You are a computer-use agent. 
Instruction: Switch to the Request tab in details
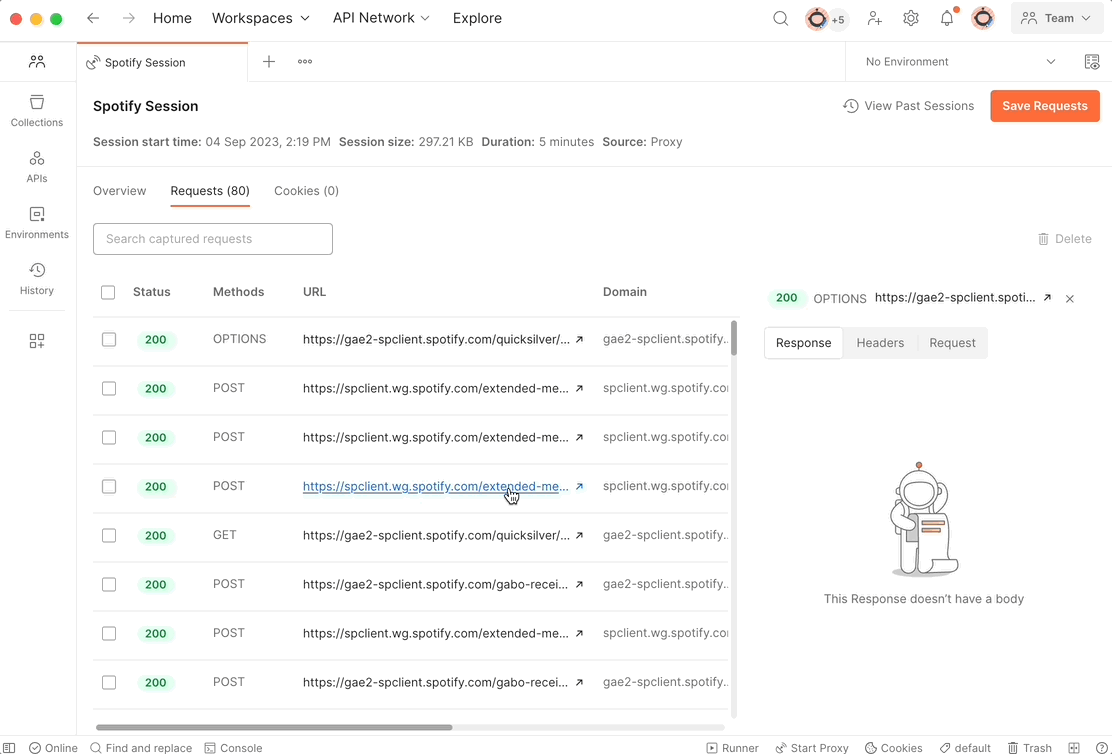pos(952,343)
